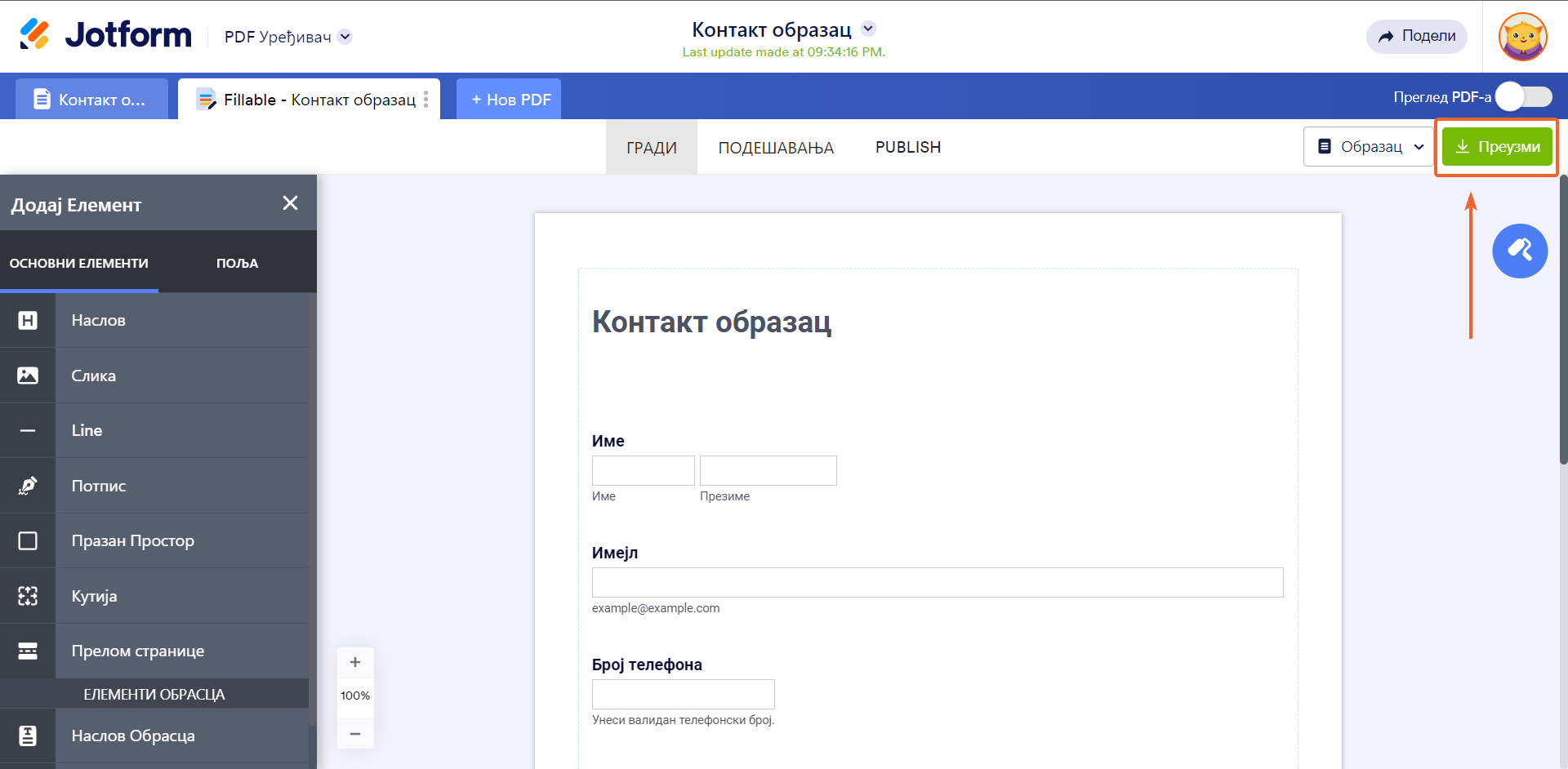Click the Наслов heading element icon
This screenshot has height=769, width=1568.
[x=28, y=320]
